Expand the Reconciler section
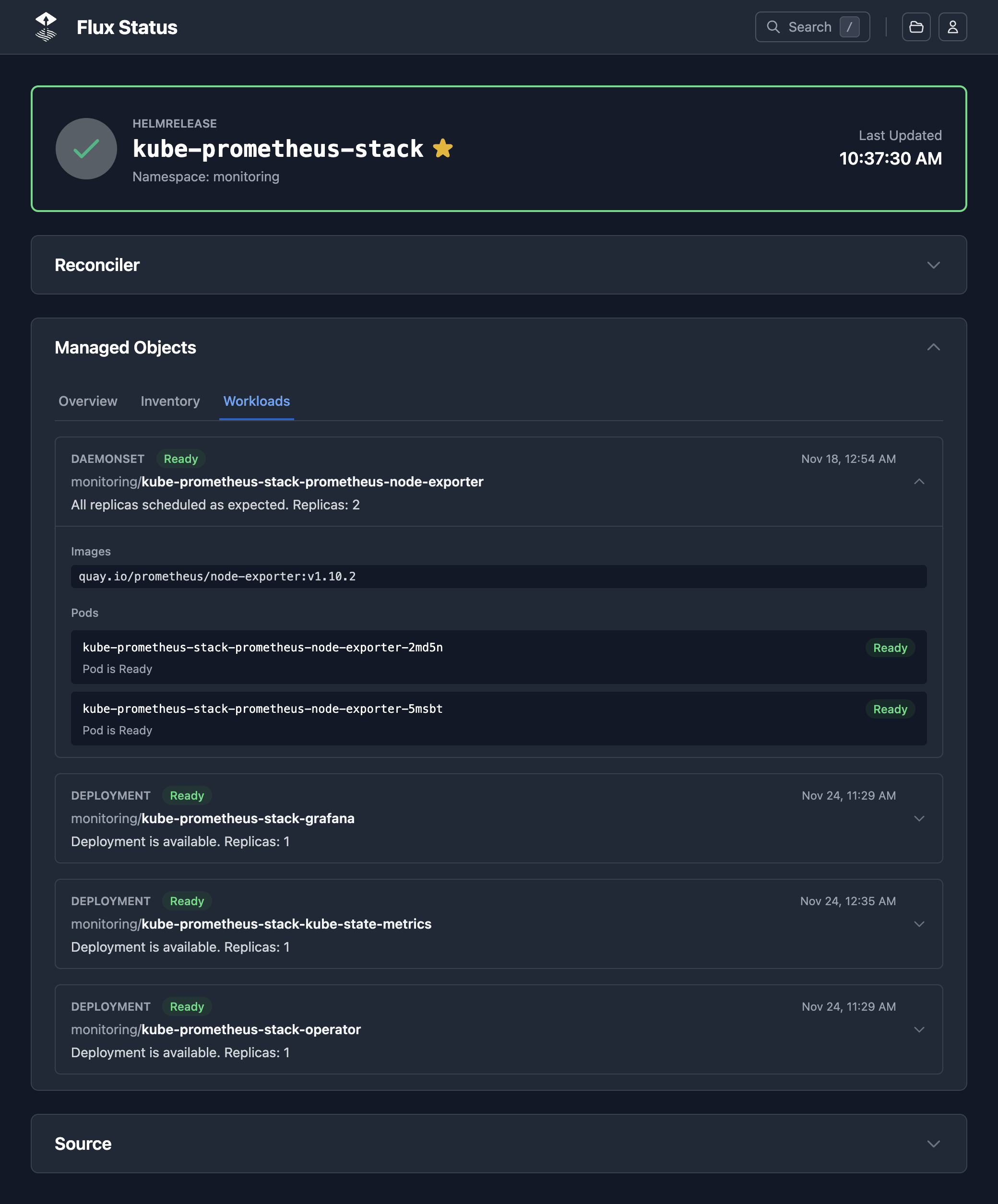Viewport: 998px width, 1204px height. 933,265
